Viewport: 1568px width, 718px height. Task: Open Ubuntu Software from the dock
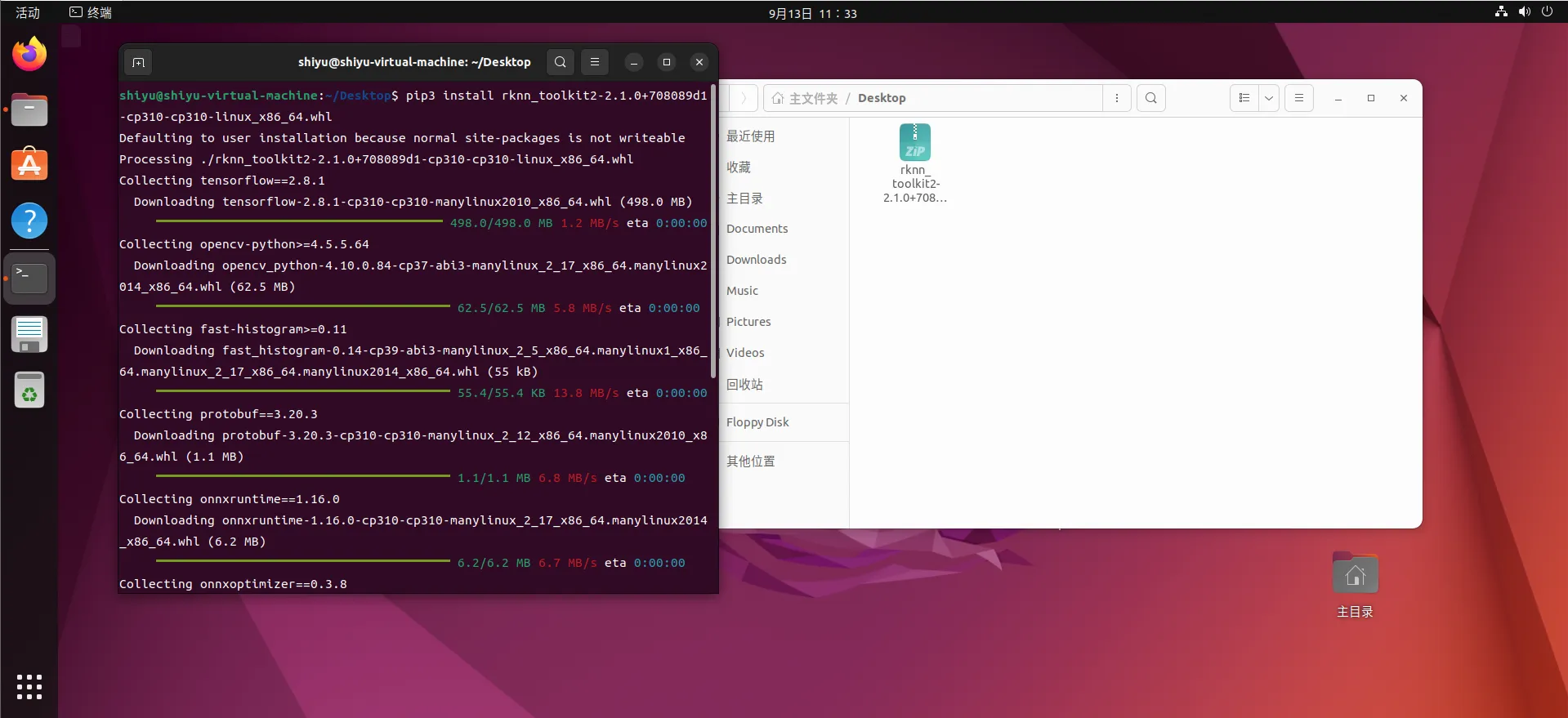(29, 165)
